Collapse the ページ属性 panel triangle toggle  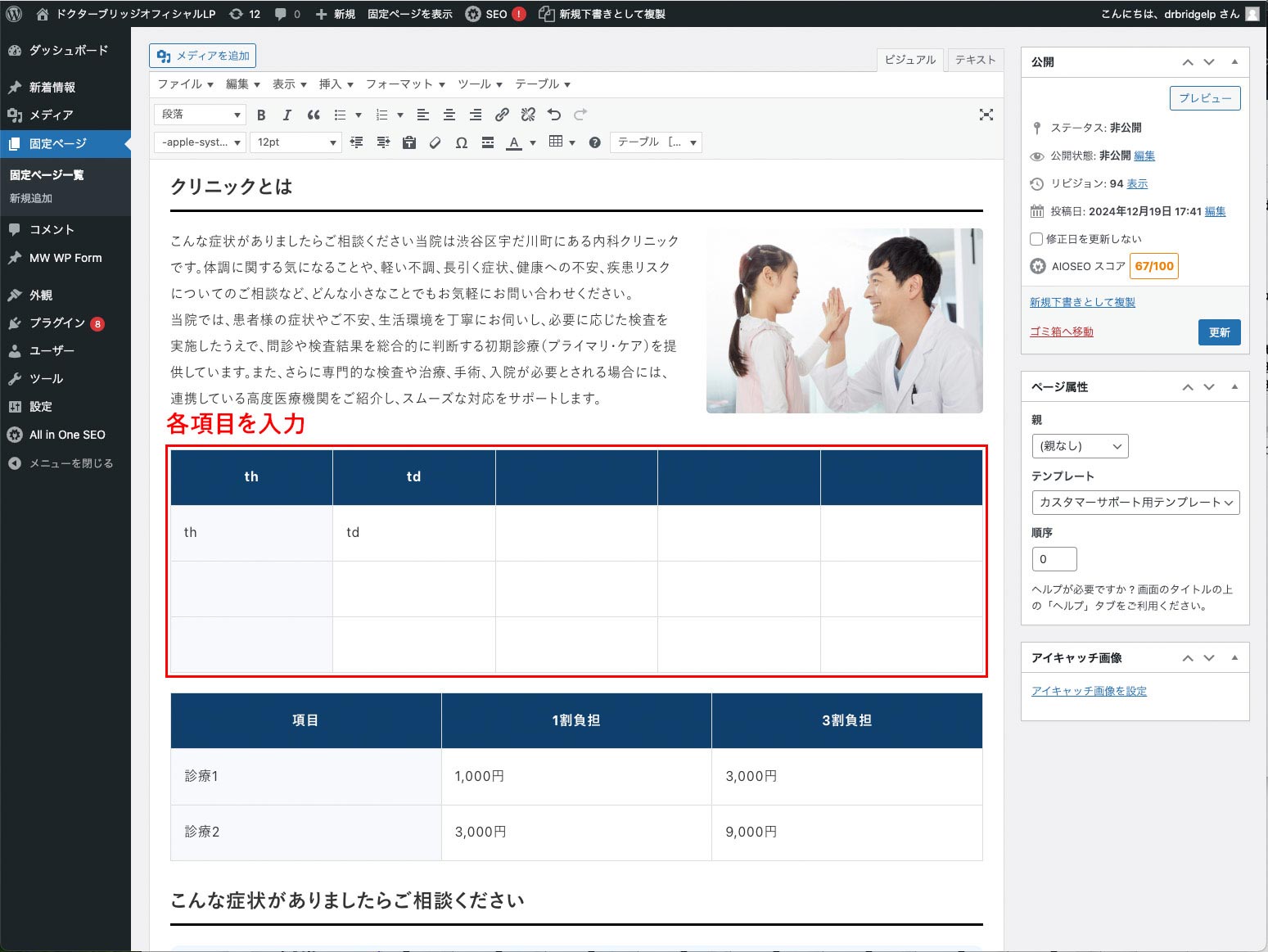(x=1234, y=387)
